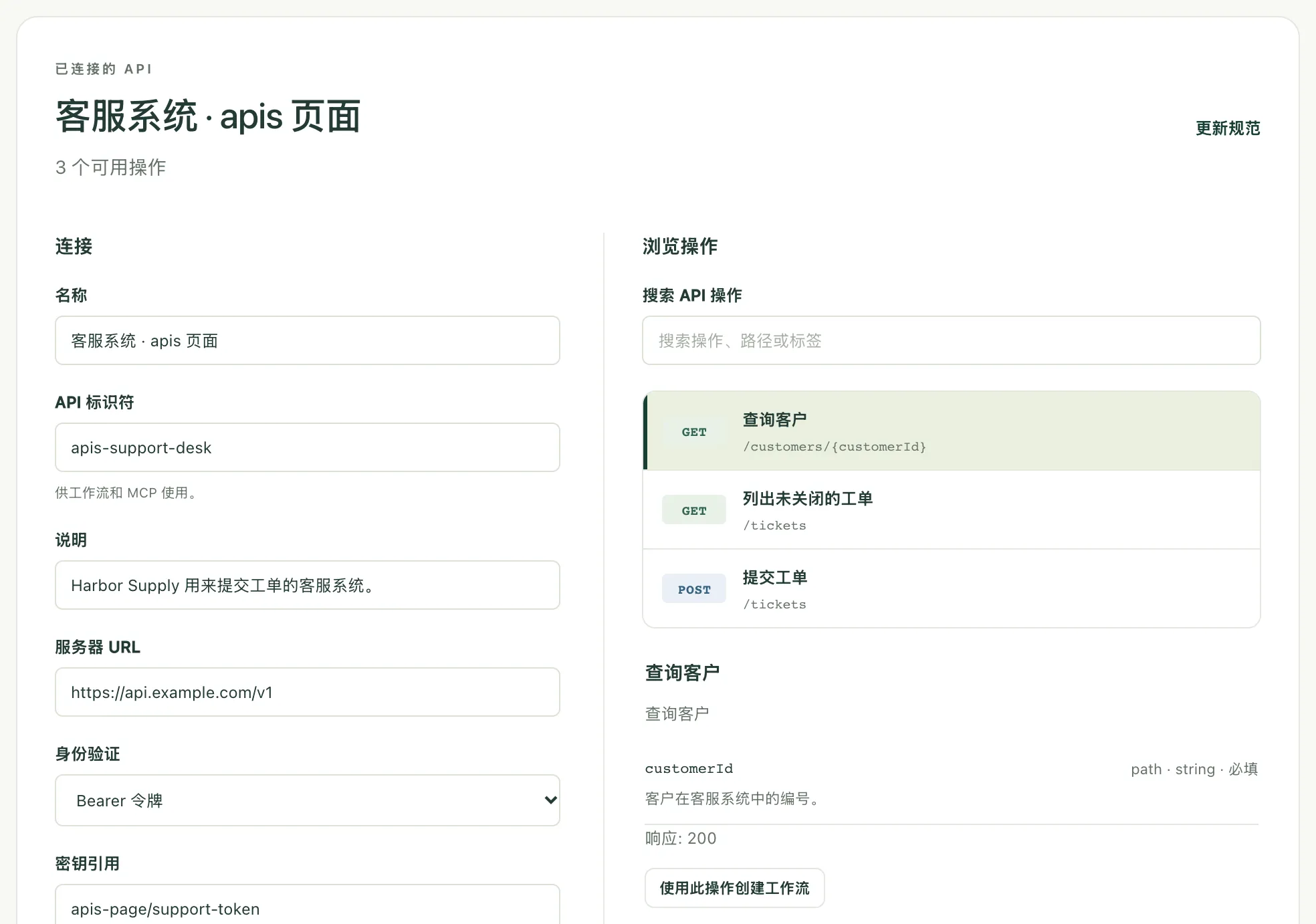1316x924 pixels.
Task: Focus the API 标识符 field apis-support-desk
Action: point(308,447)
